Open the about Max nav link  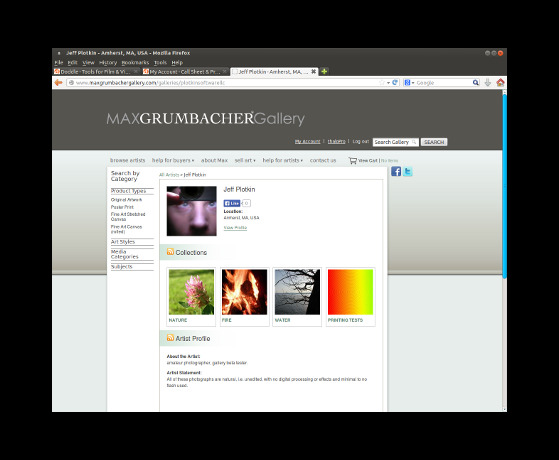[214, 160]
